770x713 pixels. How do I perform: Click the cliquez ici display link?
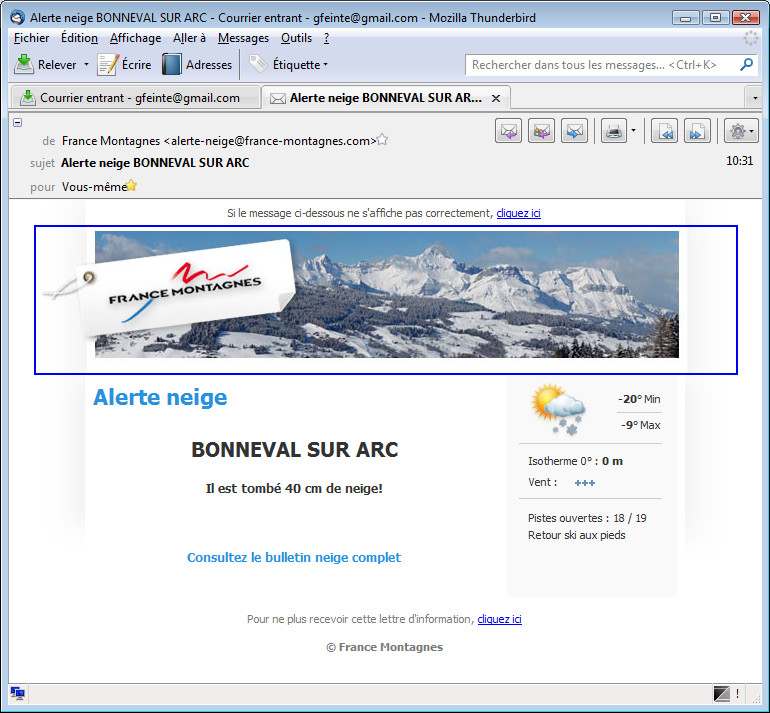[x=518, y=213]
